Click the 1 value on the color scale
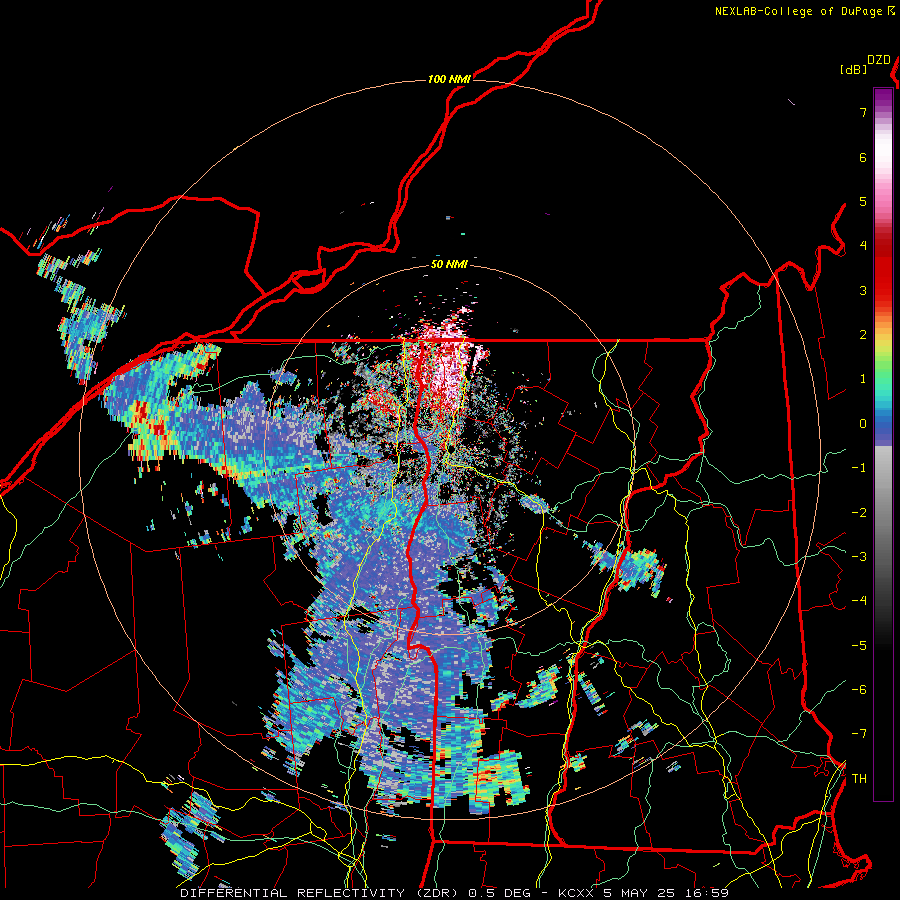This screenshot has width=900, height=900. pos(863,379)
